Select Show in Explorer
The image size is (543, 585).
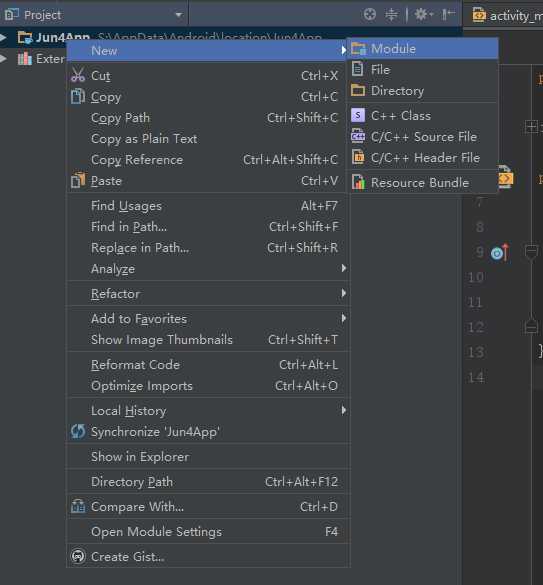207,457
